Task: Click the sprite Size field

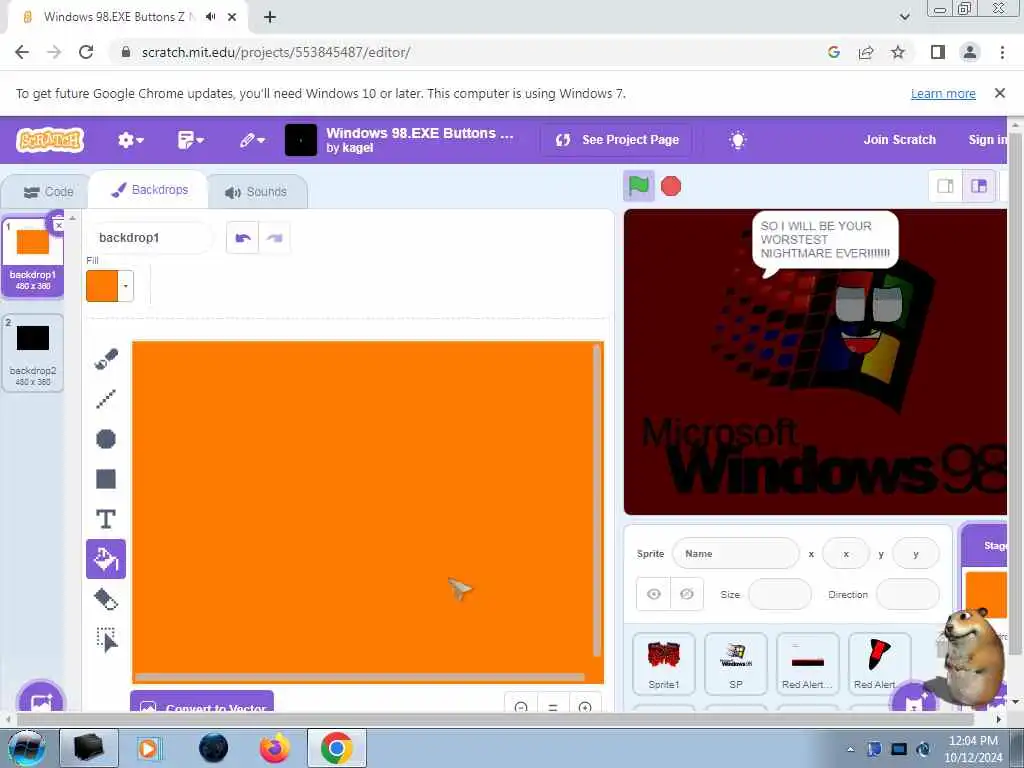Action: tap(779, 594)
